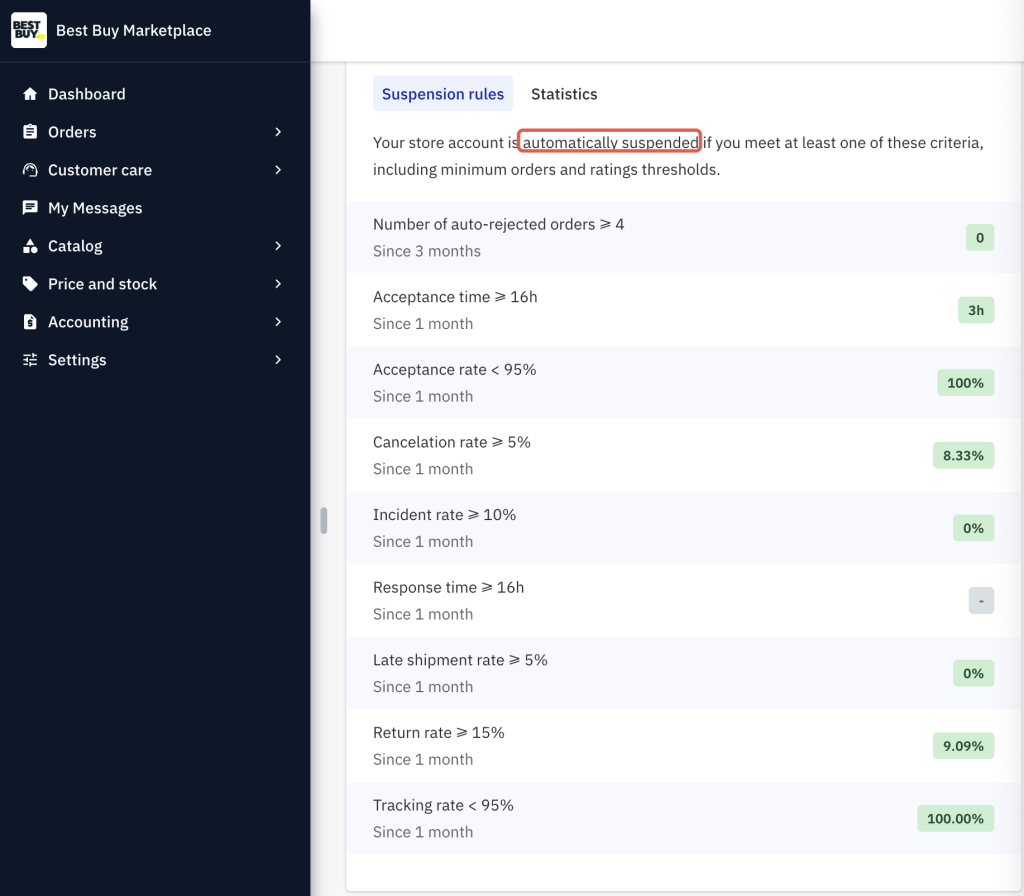Screen dimensions: 1024x896
Task: Click the 8.33% cancelation rate badge
Action: [x=962, y=455]
